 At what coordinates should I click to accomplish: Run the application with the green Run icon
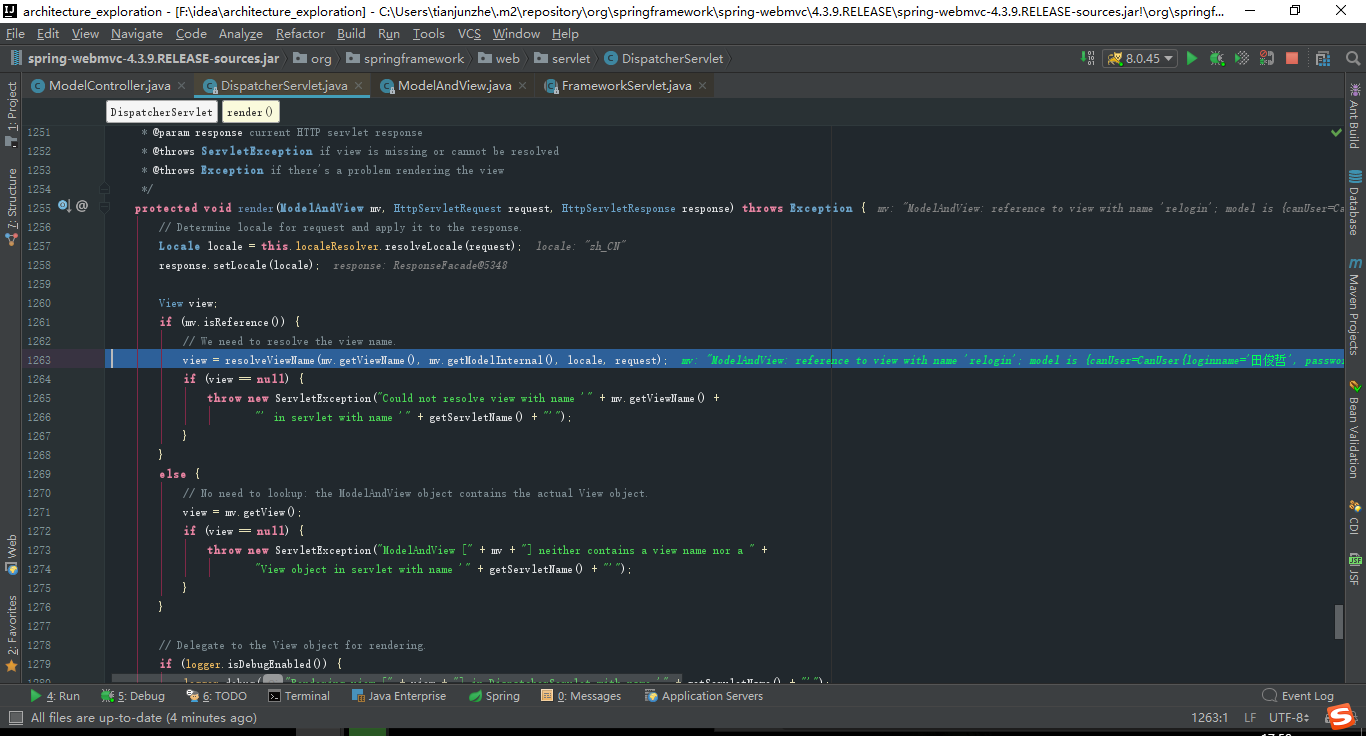[1192, 58]
